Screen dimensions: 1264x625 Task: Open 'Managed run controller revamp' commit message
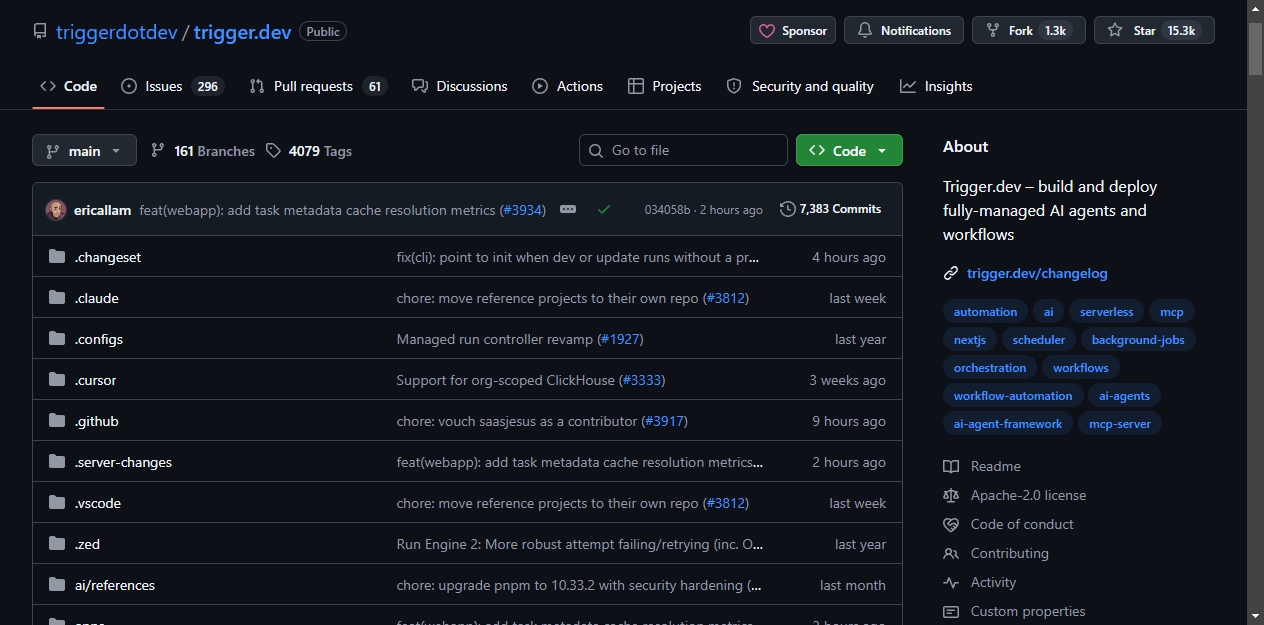[x=494, y=339]
